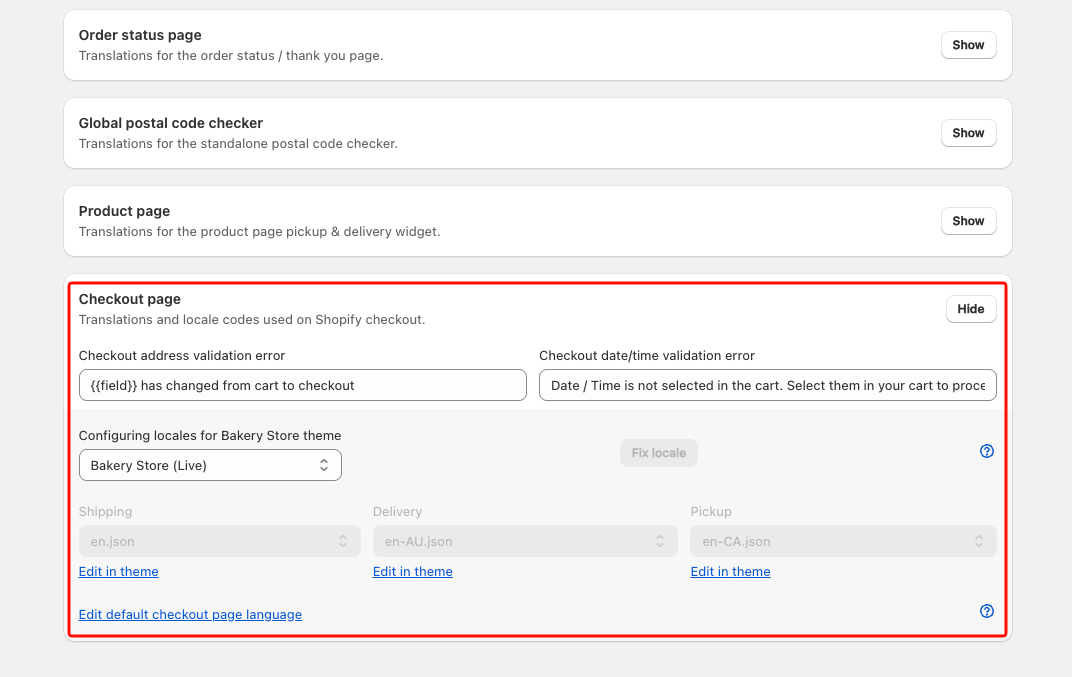
Task: Click the Fix locale button
Action: (x=658, y=453)
